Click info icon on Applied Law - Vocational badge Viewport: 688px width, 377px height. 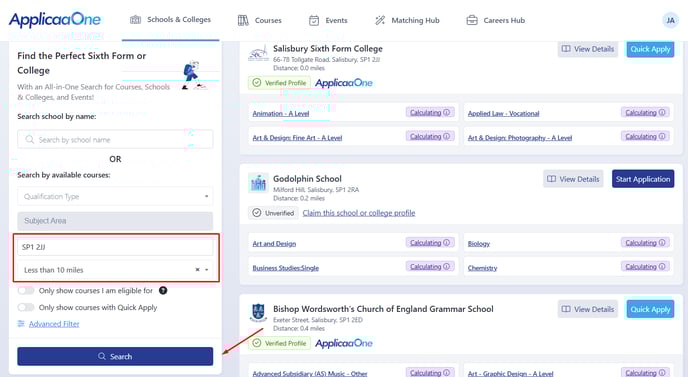(x=662, y=113)
